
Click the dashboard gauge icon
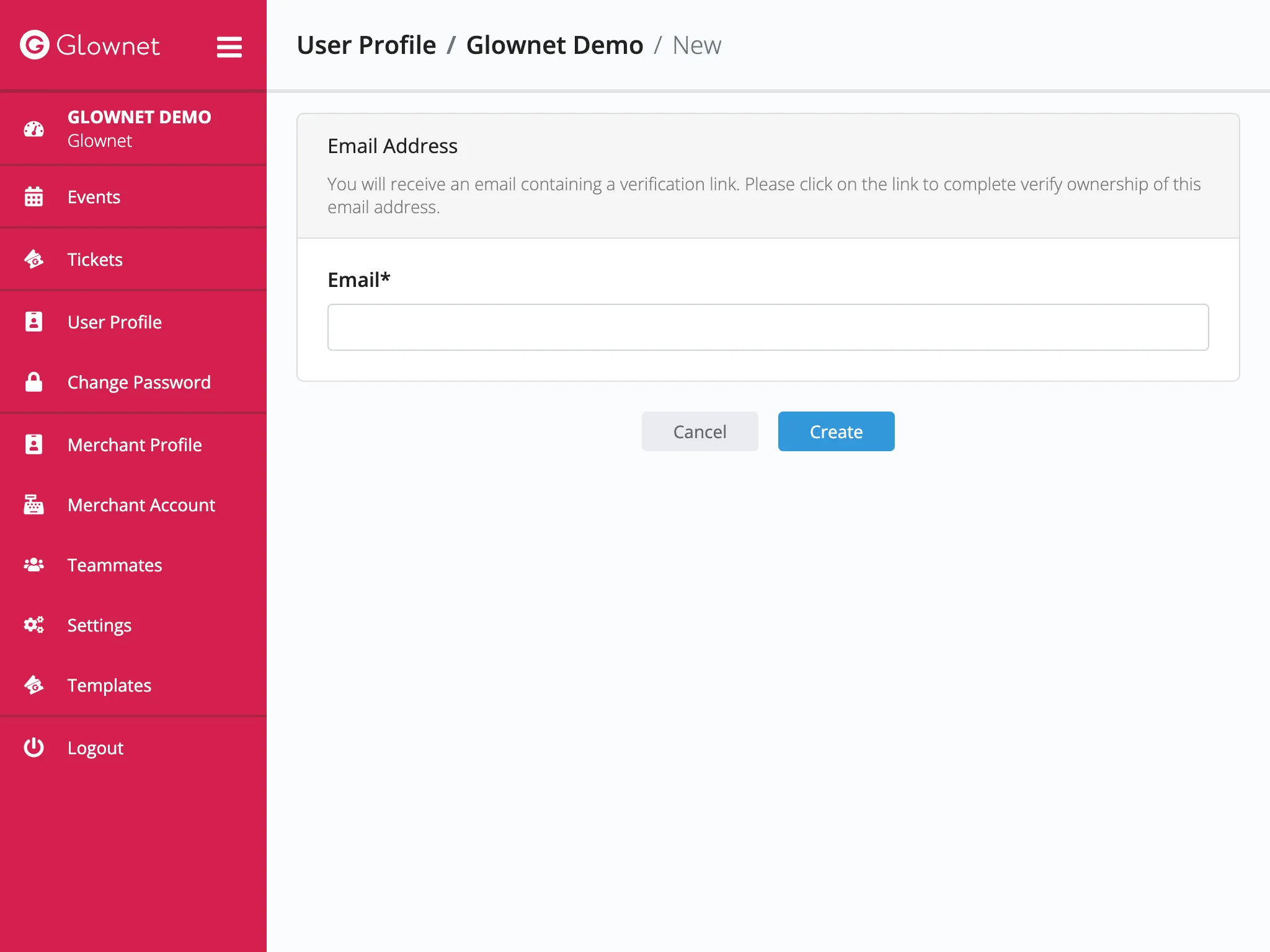click(33, 129)
